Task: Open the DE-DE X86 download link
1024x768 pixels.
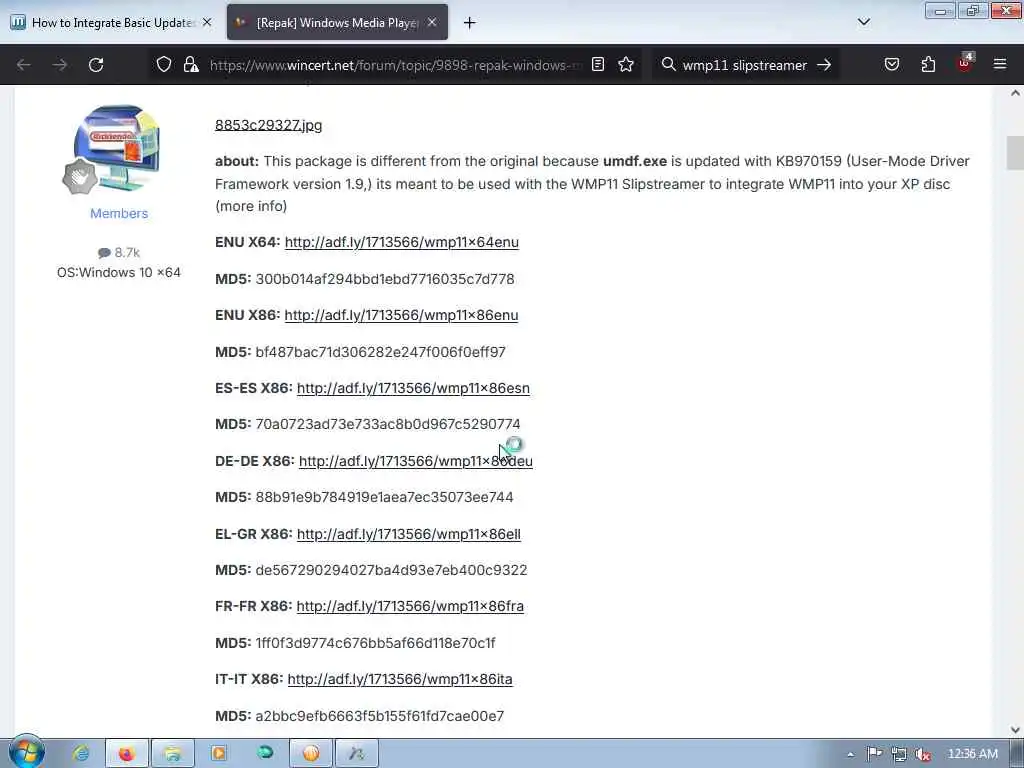Action: click(x=416, y=461)
